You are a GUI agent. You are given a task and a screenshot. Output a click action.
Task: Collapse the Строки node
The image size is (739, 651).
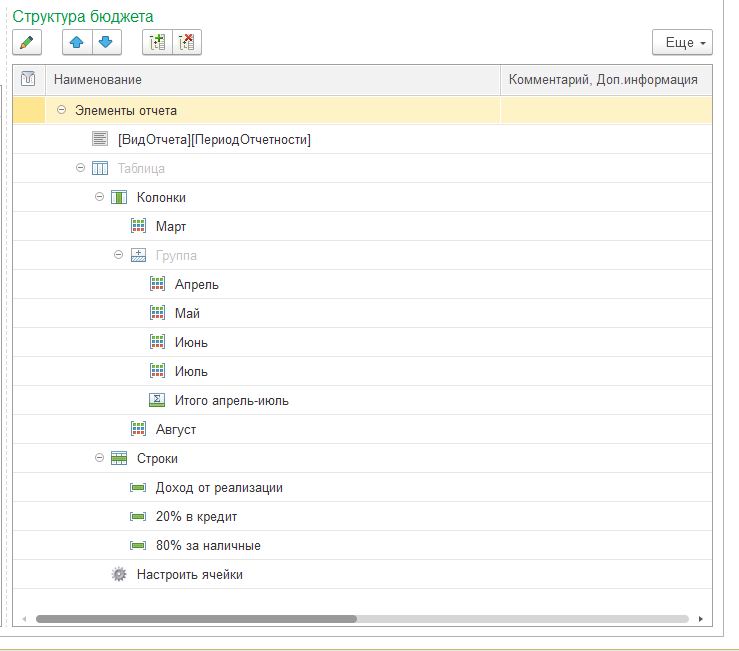(x=100, y=459)
